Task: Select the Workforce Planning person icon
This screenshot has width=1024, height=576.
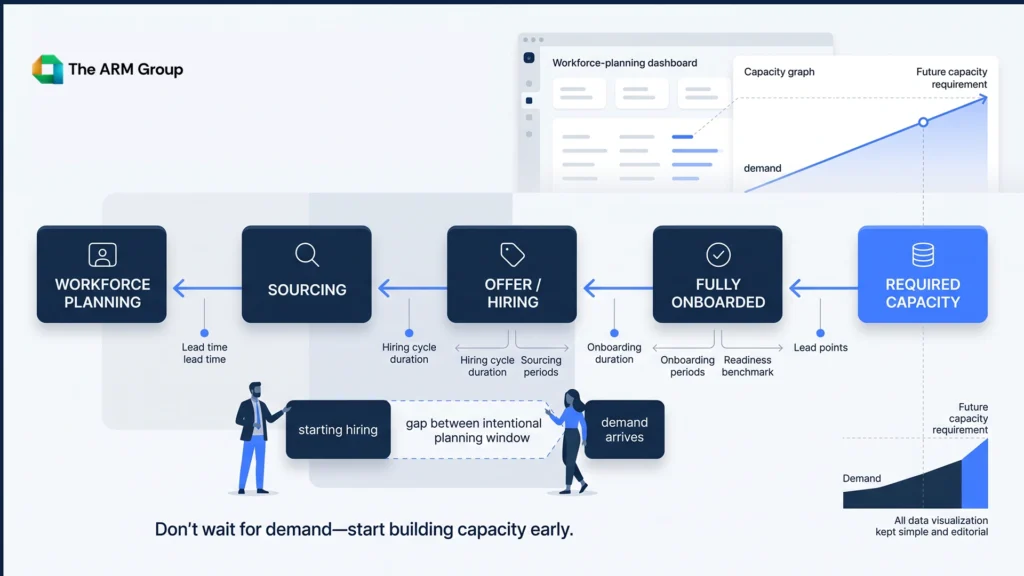Action: (103, 255)
